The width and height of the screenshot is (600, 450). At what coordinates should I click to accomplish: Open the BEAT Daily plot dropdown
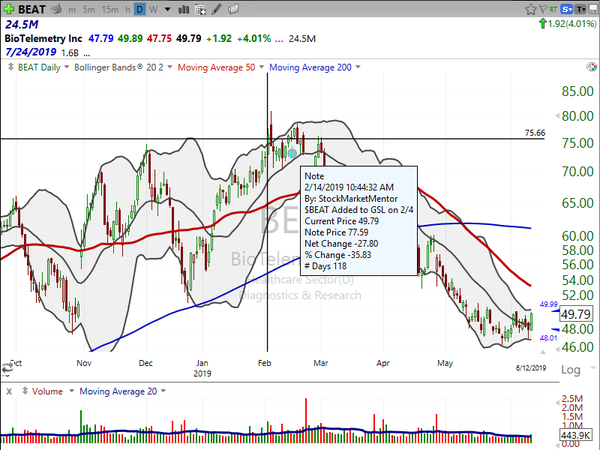[67, 67]
